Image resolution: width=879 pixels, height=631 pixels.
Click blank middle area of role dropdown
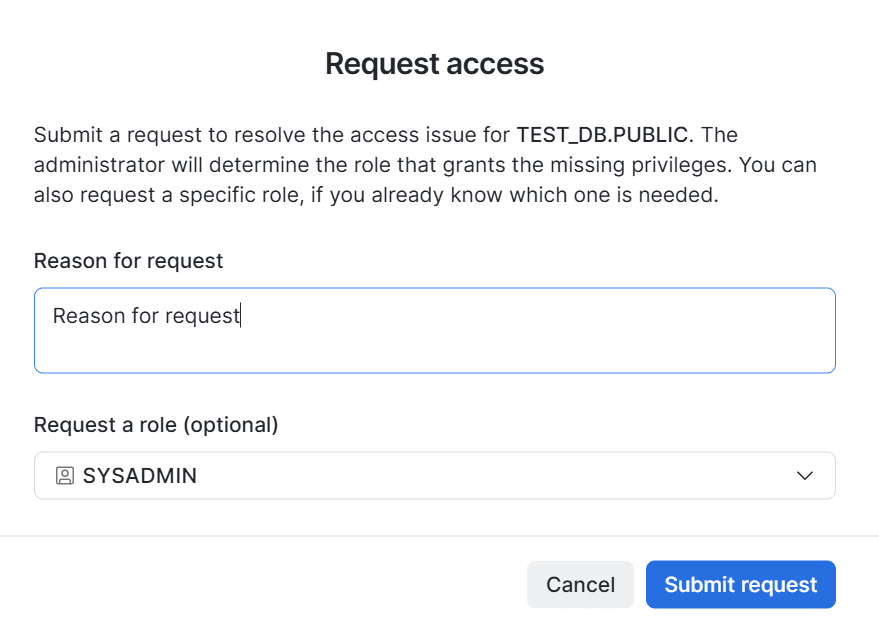tap(493, 476)
